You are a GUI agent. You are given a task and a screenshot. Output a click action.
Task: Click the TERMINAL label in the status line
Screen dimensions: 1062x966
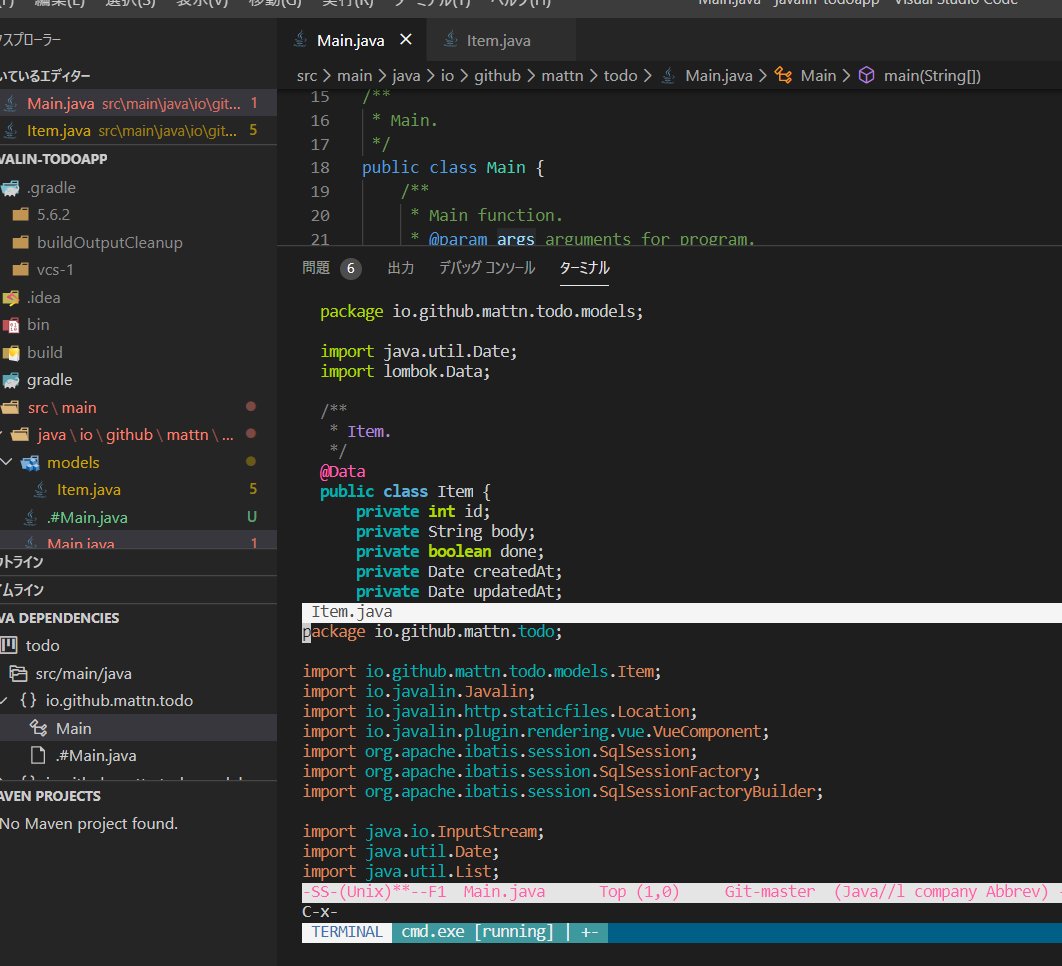pyautogui.click(x=347, y=932)
